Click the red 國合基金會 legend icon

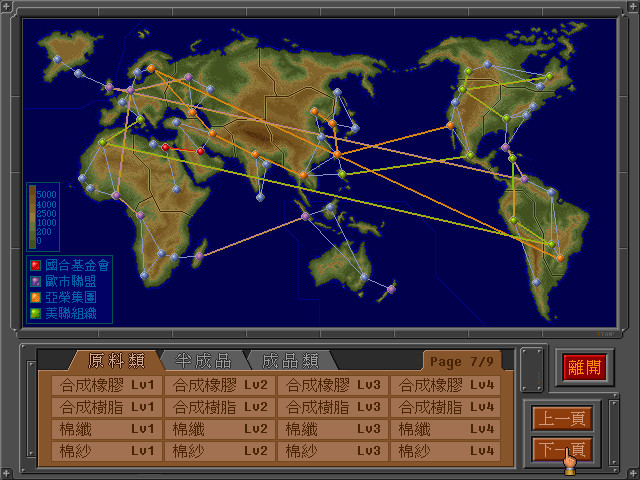click(x=36, y=265)
